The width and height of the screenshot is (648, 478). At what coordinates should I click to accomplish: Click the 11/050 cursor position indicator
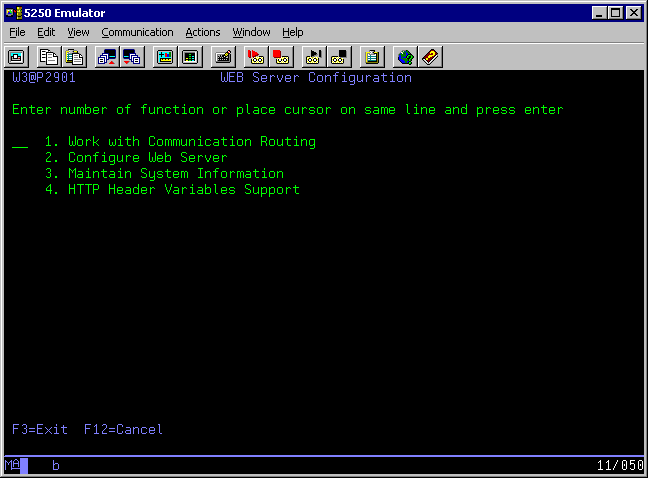coord(620,466)
